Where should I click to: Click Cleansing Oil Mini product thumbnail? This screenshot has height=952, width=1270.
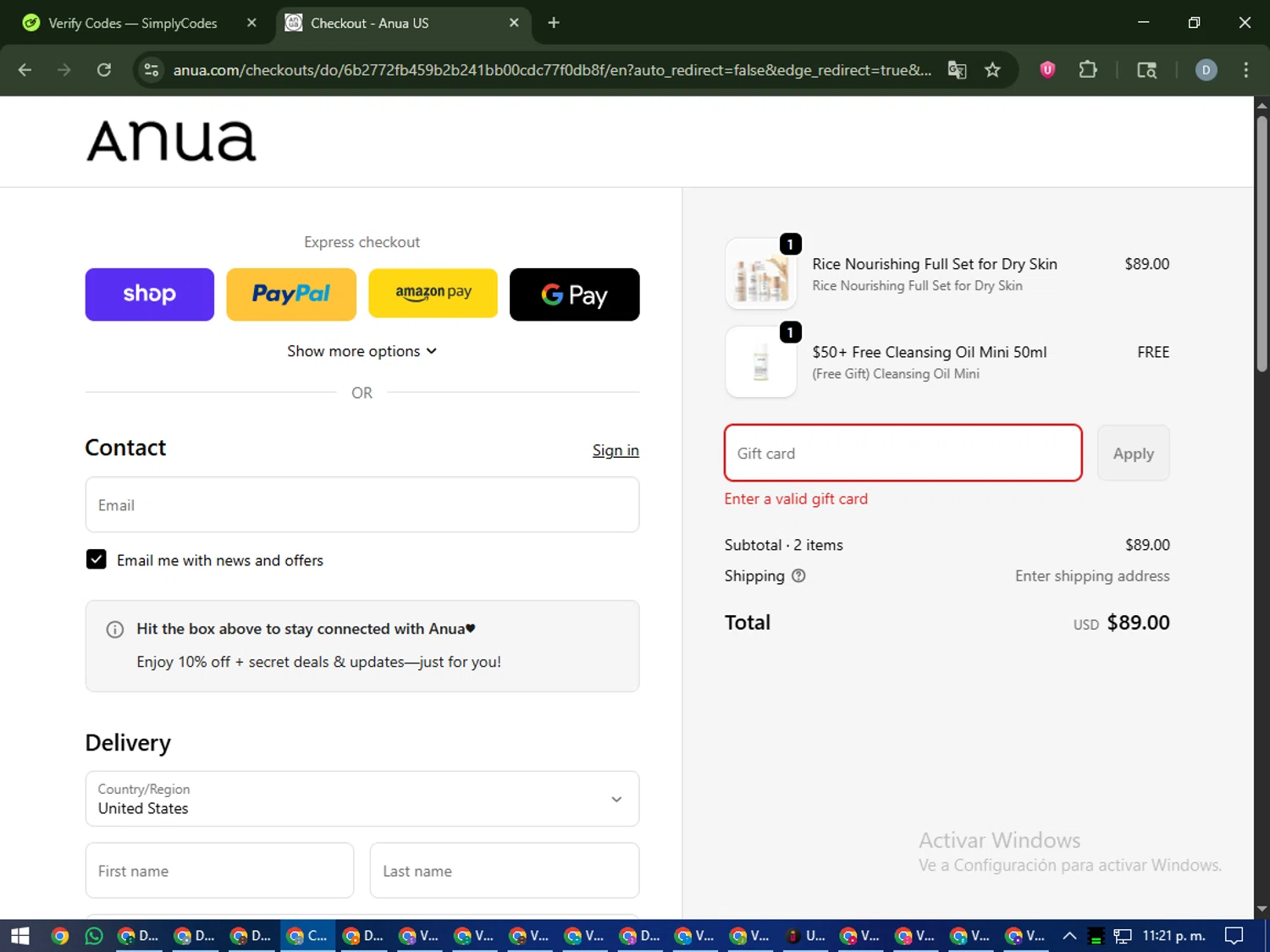[x=761, y=362]
